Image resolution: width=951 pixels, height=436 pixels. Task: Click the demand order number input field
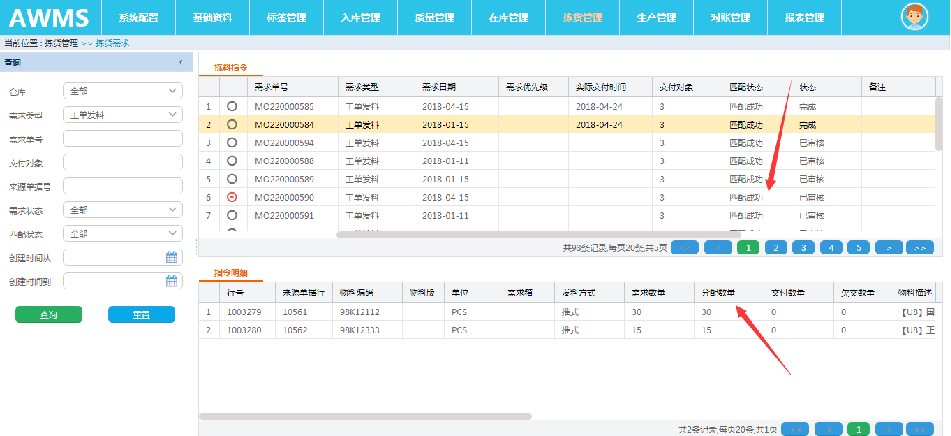pos(121,139)
